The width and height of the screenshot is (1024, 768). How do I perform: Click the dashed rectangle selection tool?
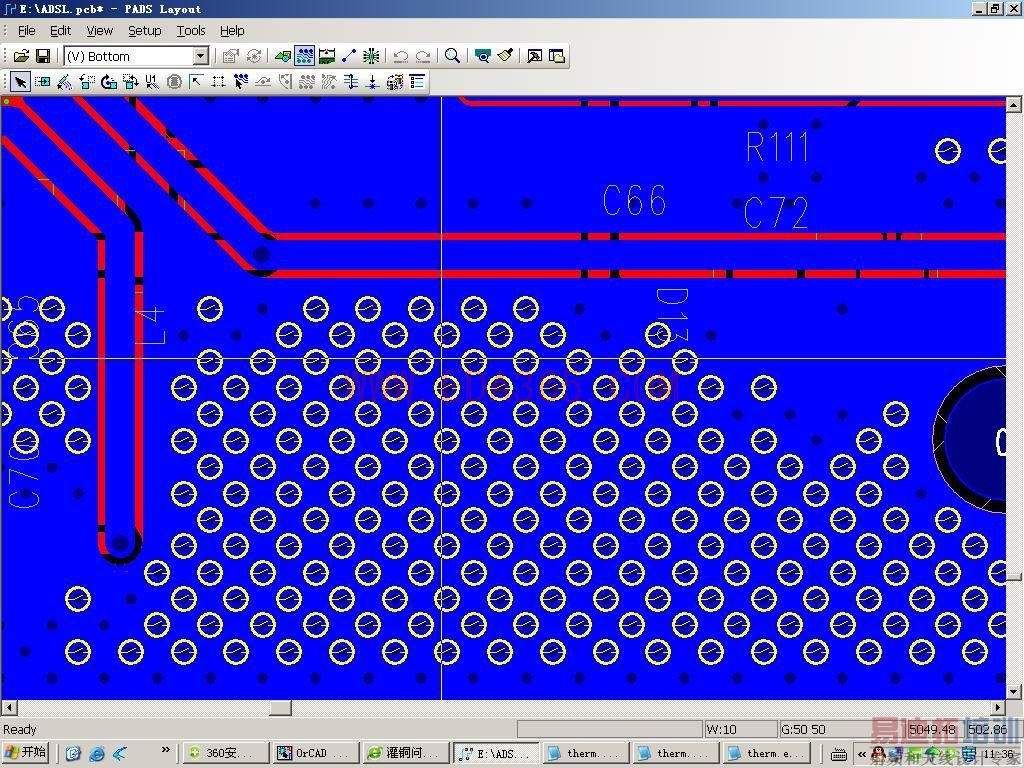(x=219, y=82)
